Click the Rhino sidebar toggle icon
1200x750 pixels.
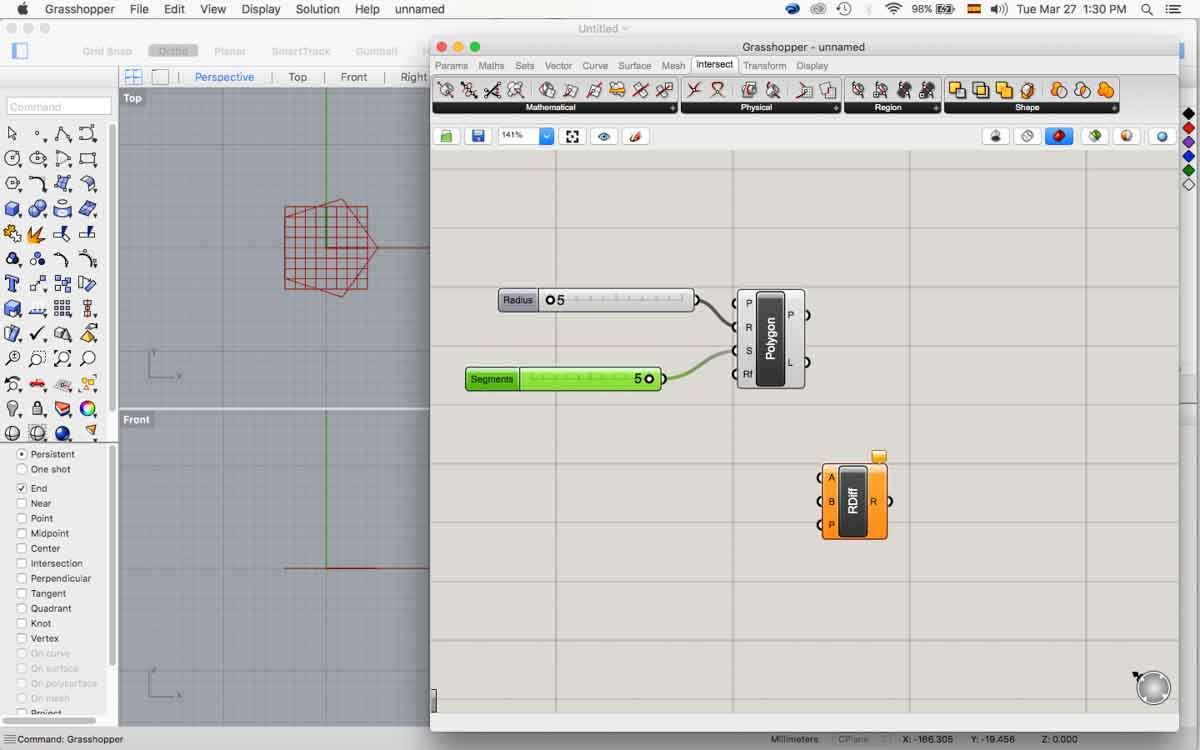pos(19,51)
